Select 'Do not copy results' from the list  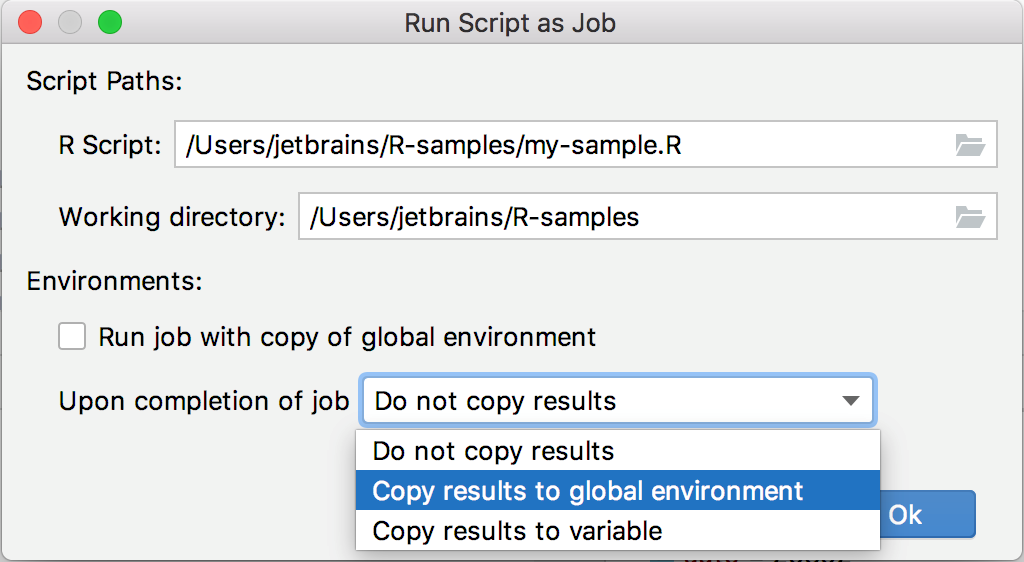click(493, 451)
